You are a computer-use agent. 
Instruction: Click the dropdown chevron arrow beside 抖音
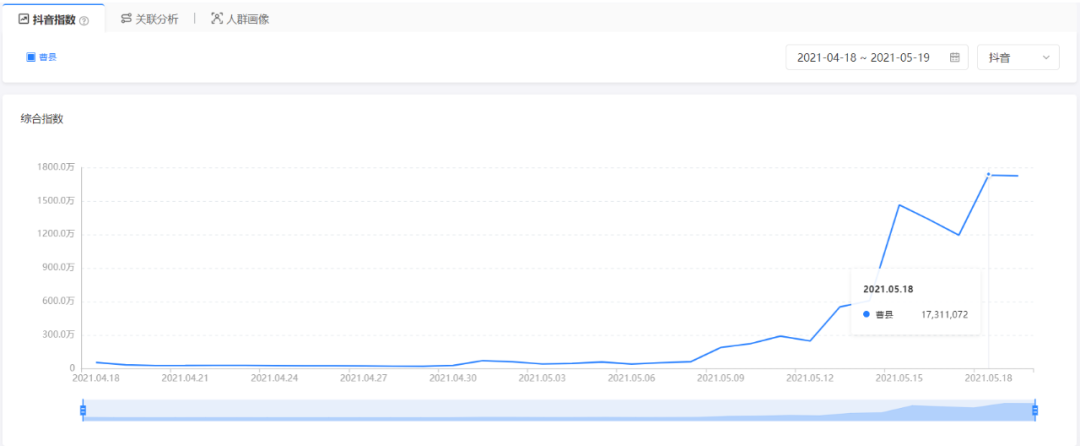pyautogui.click(x=1046, y=58)
